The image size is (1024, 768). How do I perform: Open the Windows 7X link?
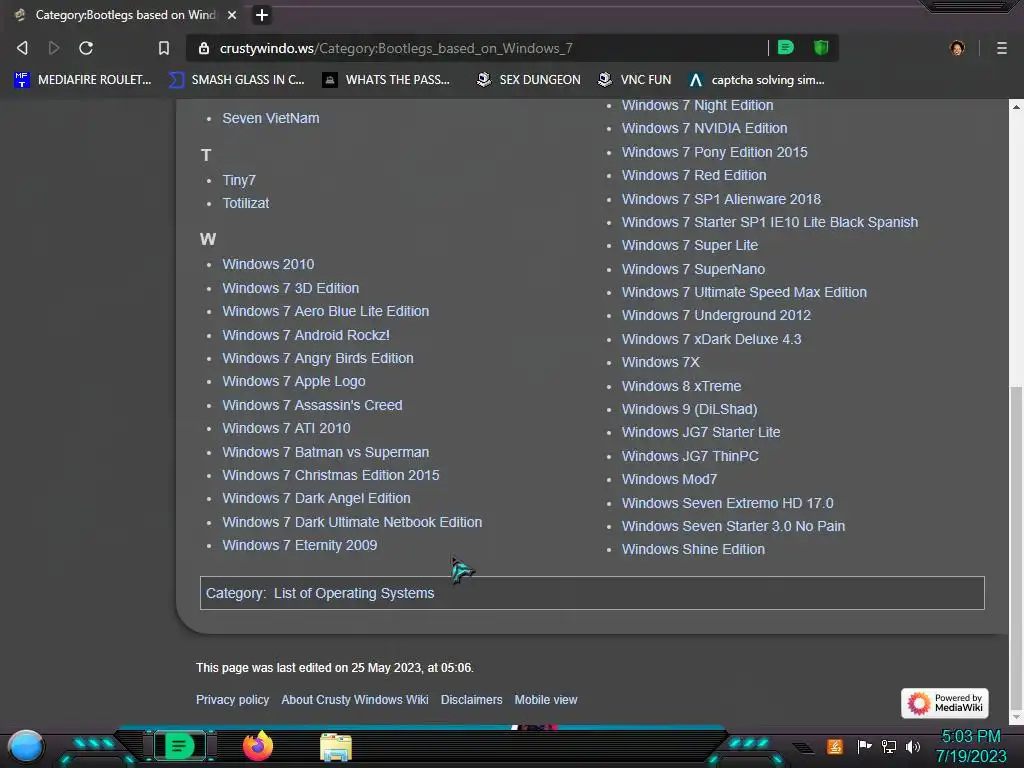[660, 362]
